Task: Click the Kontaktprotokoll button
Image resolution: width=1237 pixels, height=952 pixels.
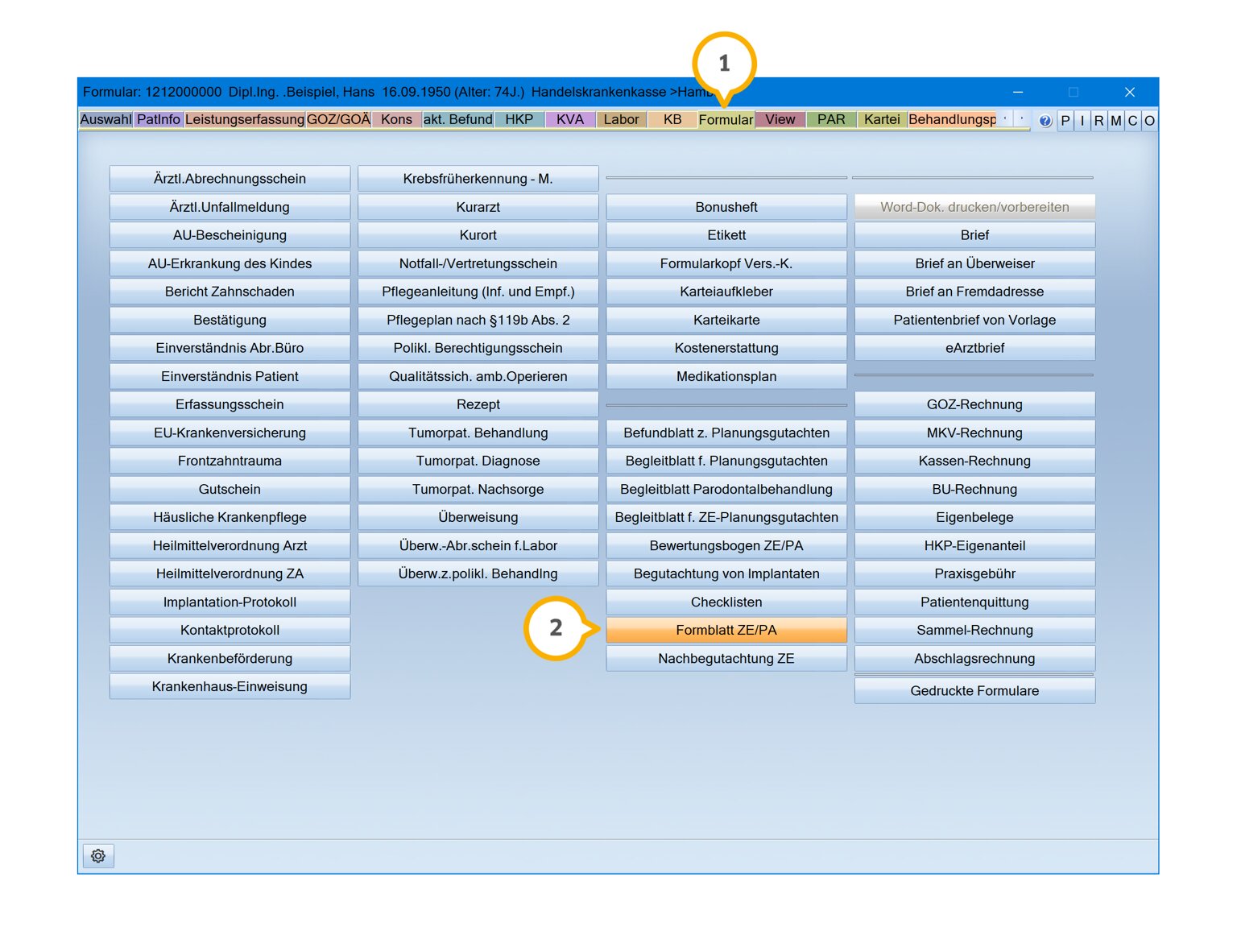Action: coord(230,630)
